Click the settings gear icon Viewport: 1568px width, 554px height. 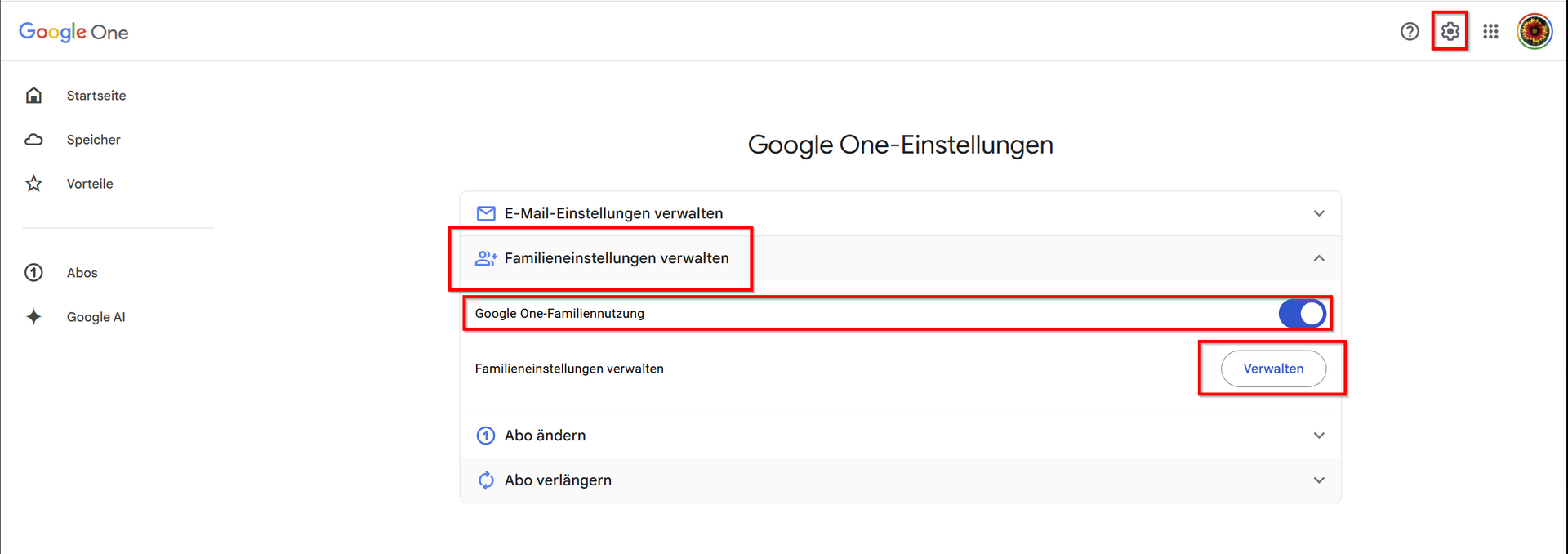(1450, 32)
